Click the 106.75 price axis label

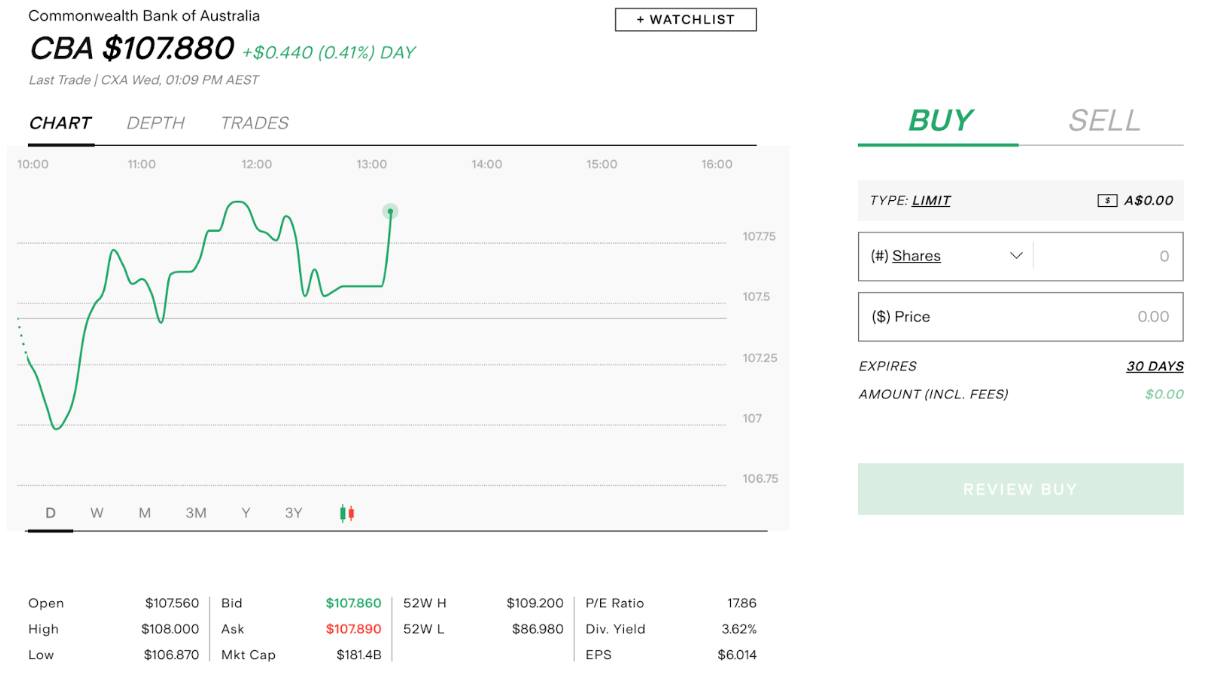(760, 479)
